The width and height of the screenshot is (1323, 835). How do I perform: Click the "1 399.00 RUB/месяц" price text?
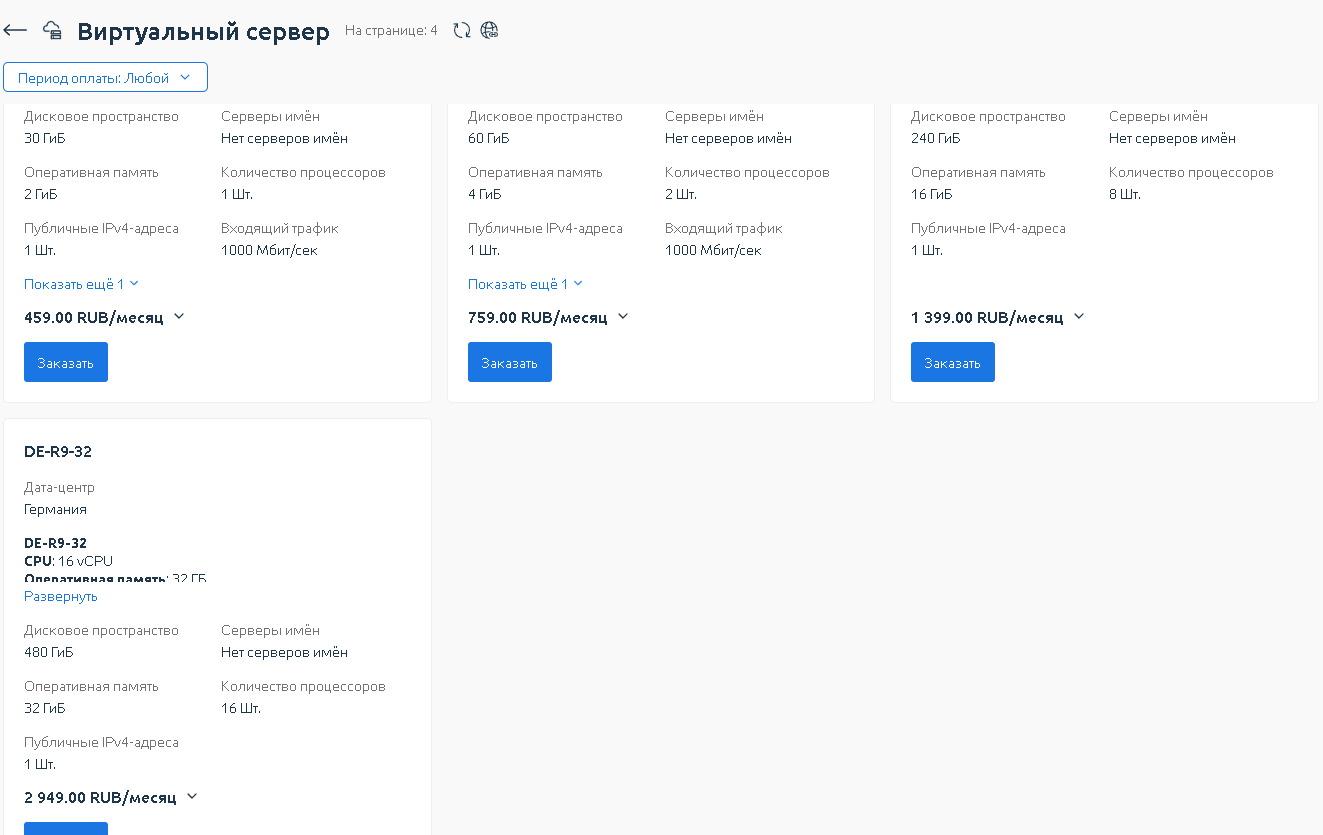987,317
